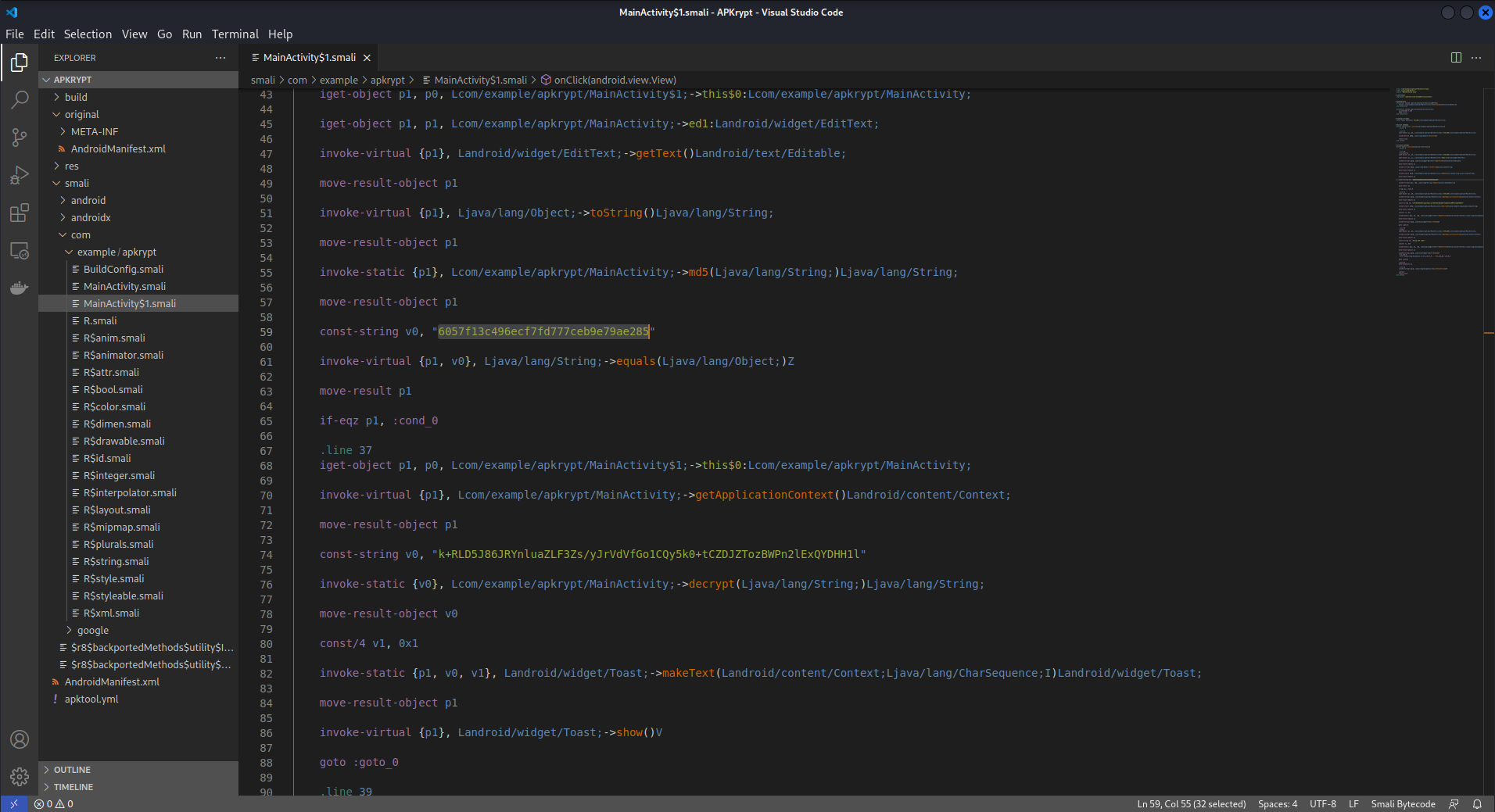Click inside the decrypt const-string on line 74
The height and width of the screenshot is (812, 1495).
pos(649,554)
